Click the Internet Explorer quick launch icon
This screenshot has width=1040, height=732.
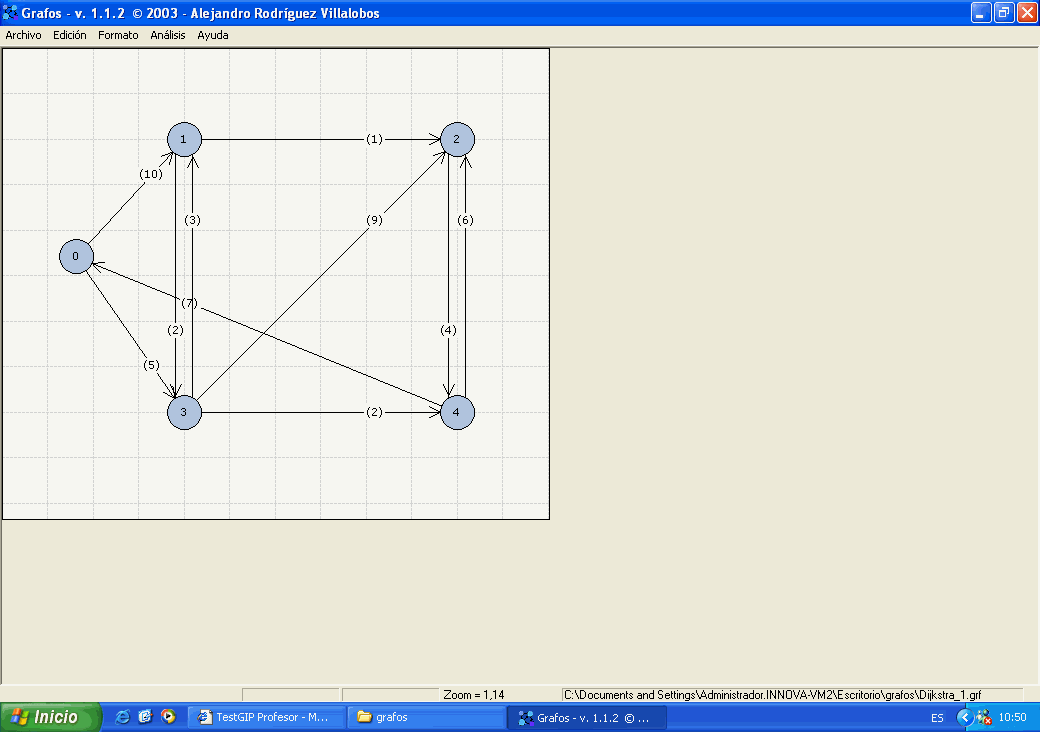click(123, 717)
